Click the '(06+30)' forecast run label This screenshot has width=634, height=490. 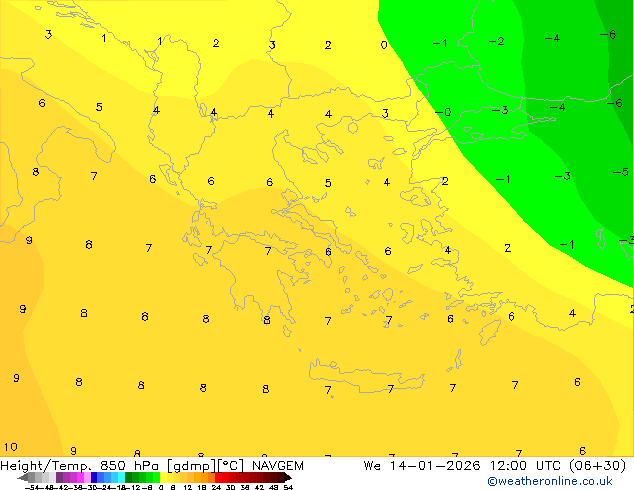(x=597, y=466)
